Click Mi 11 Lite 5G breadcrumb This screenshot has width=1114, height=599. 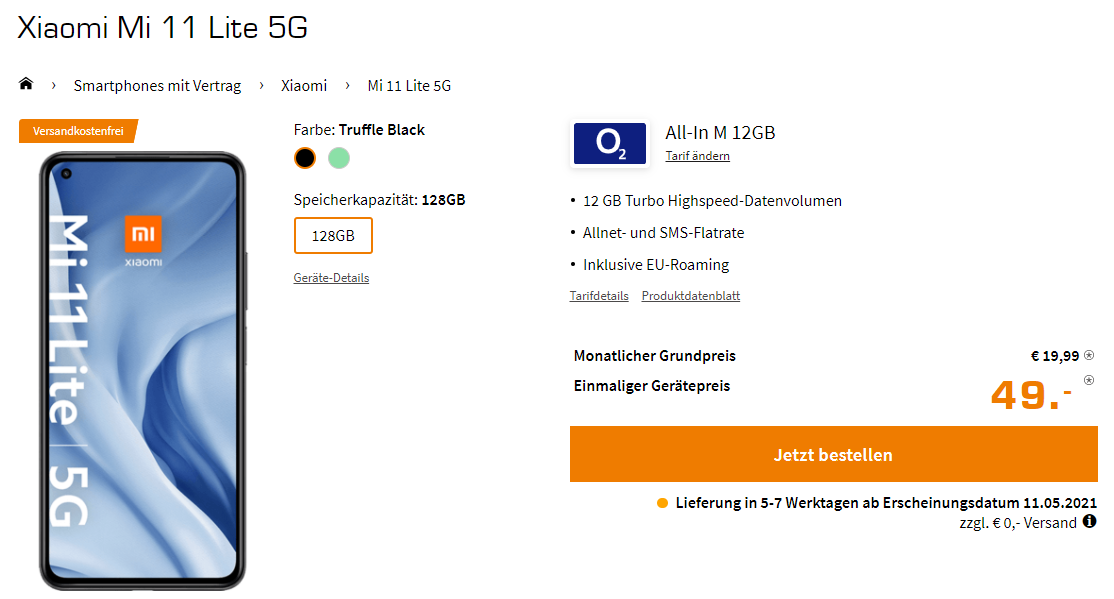tap(409, 86)
